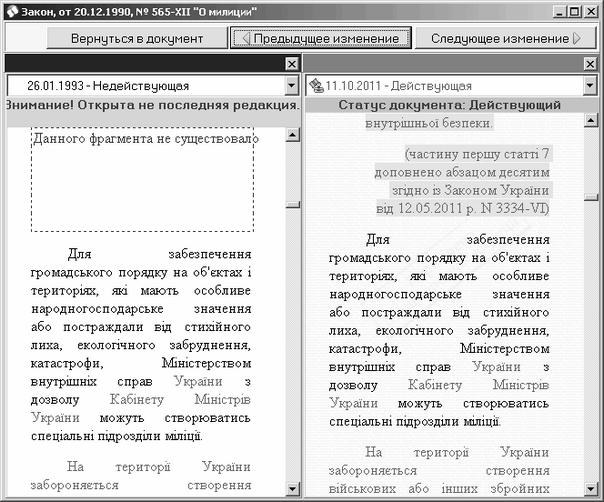This screenshot has width=604, height=502.
Task: Click 'Кабінету Міністрів' link text in the left pane
Action: point(180,400)
